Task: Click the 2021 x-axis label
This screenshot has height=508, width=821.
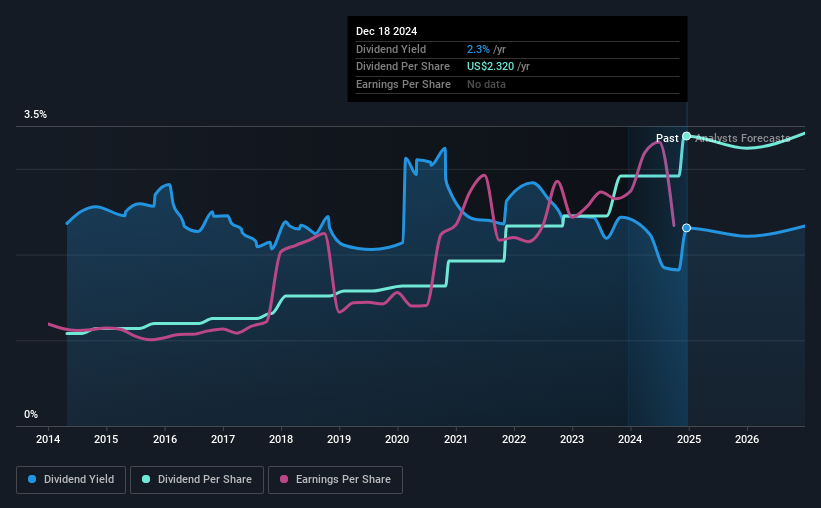Action: pos(456,439)
